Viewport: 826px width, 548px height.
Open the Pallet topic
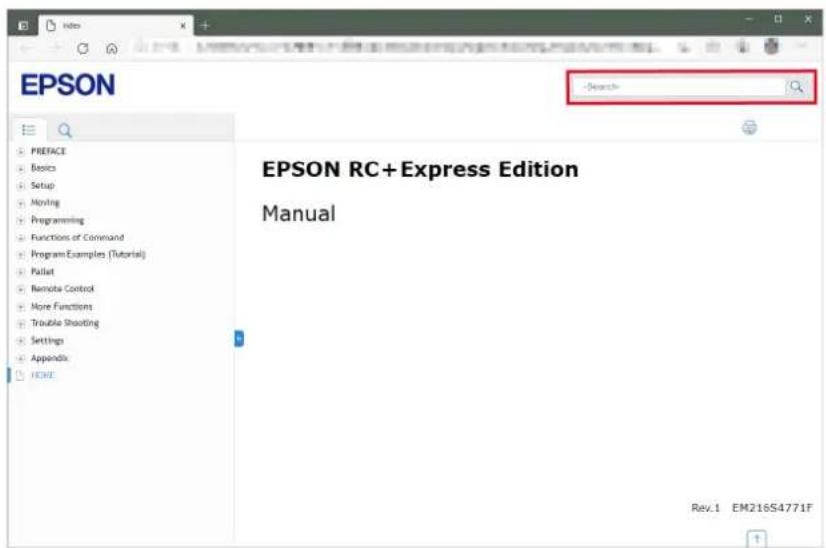[42, 272]
